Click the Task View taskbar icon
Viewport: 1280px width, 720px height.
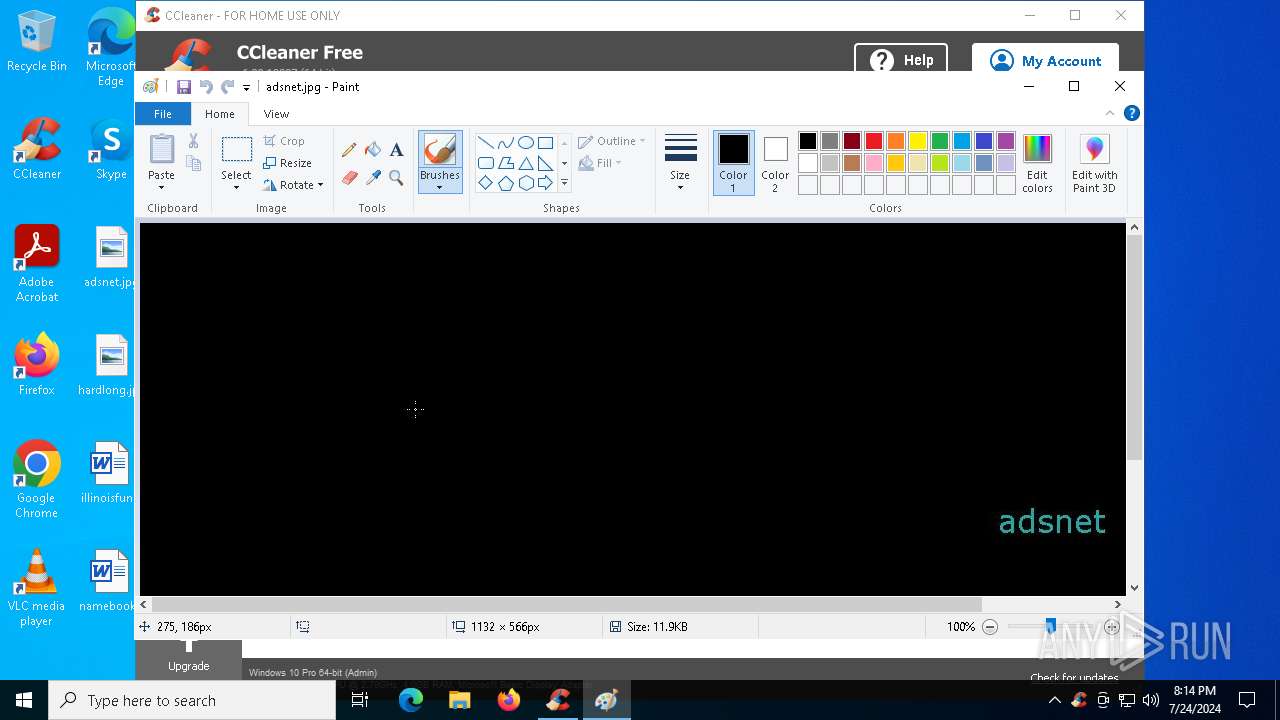pos(360,700)
